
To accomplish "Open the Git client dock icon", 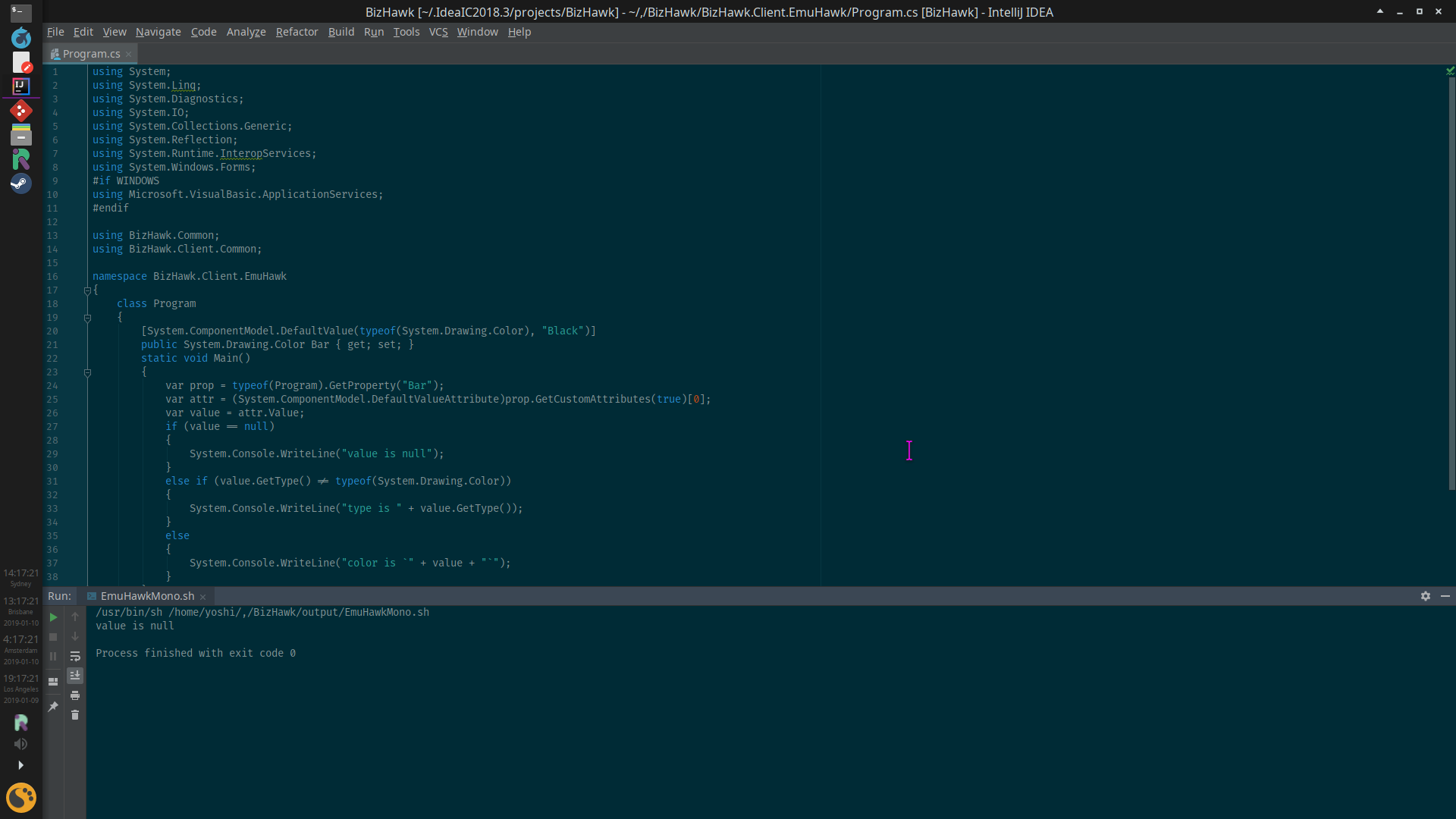I will click(x=21, y=111).
